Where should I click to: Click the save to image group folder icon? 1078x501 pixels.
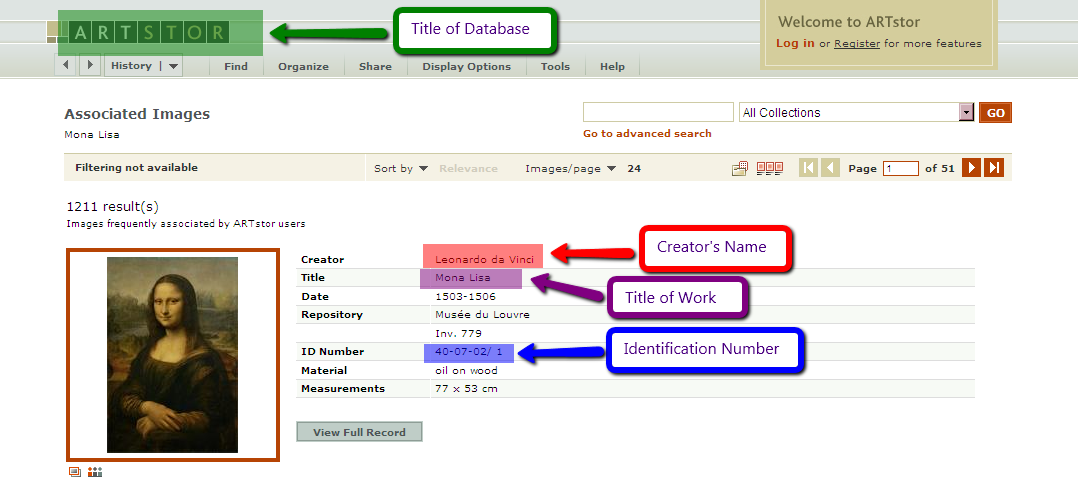(740, 168)
